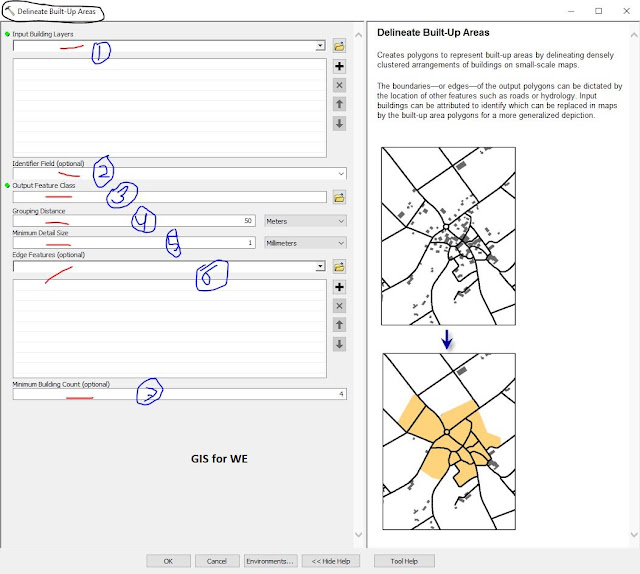
Task: Add Input Building Layers entry with plus icon
Action: tap(339, 66)
